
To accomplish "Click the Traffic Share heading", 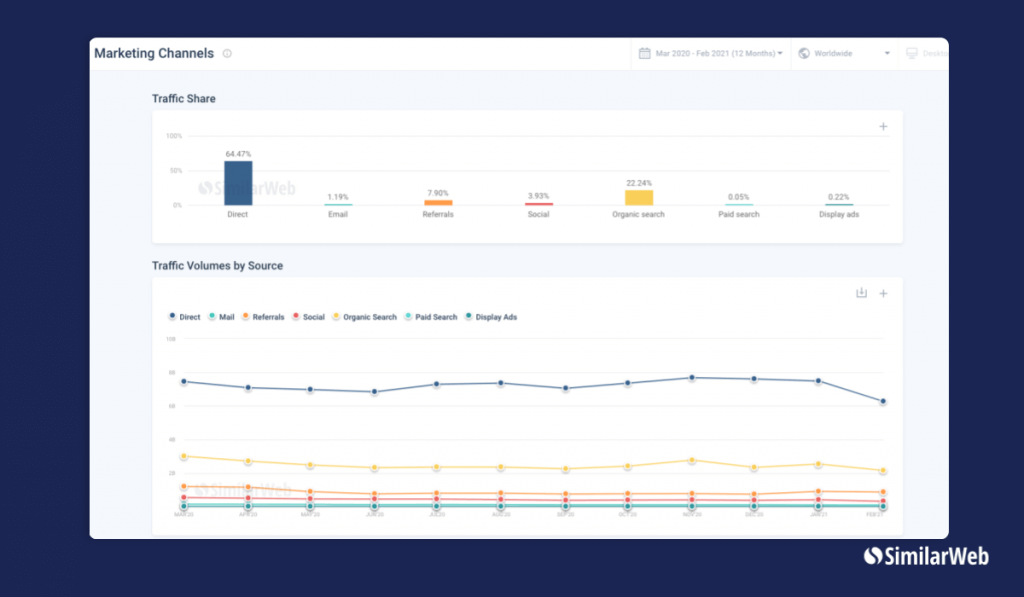I will click(x=184, y=99).
